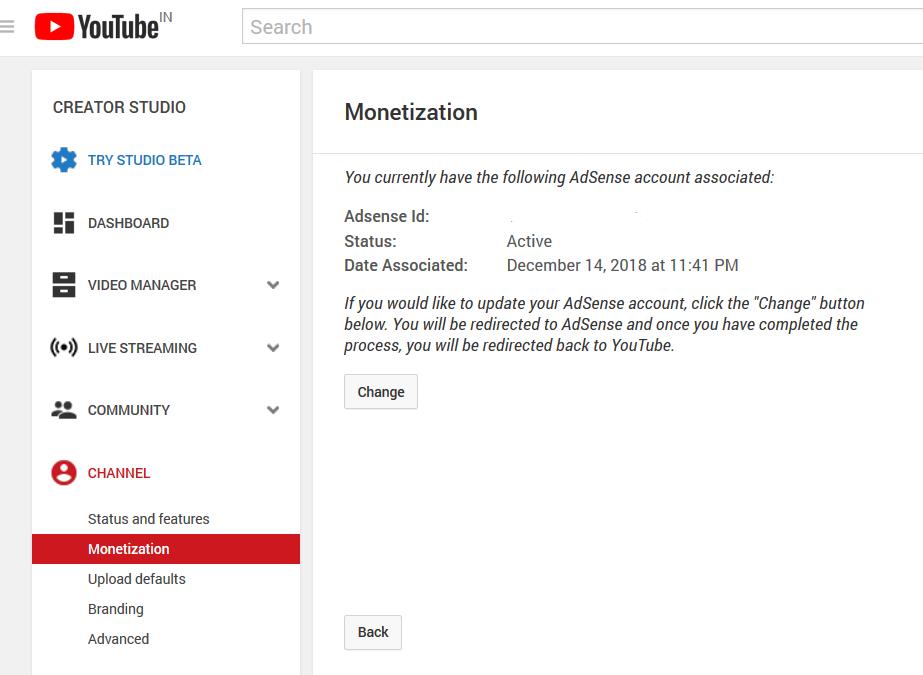Click the Monetization page heading

click(411, 112)
